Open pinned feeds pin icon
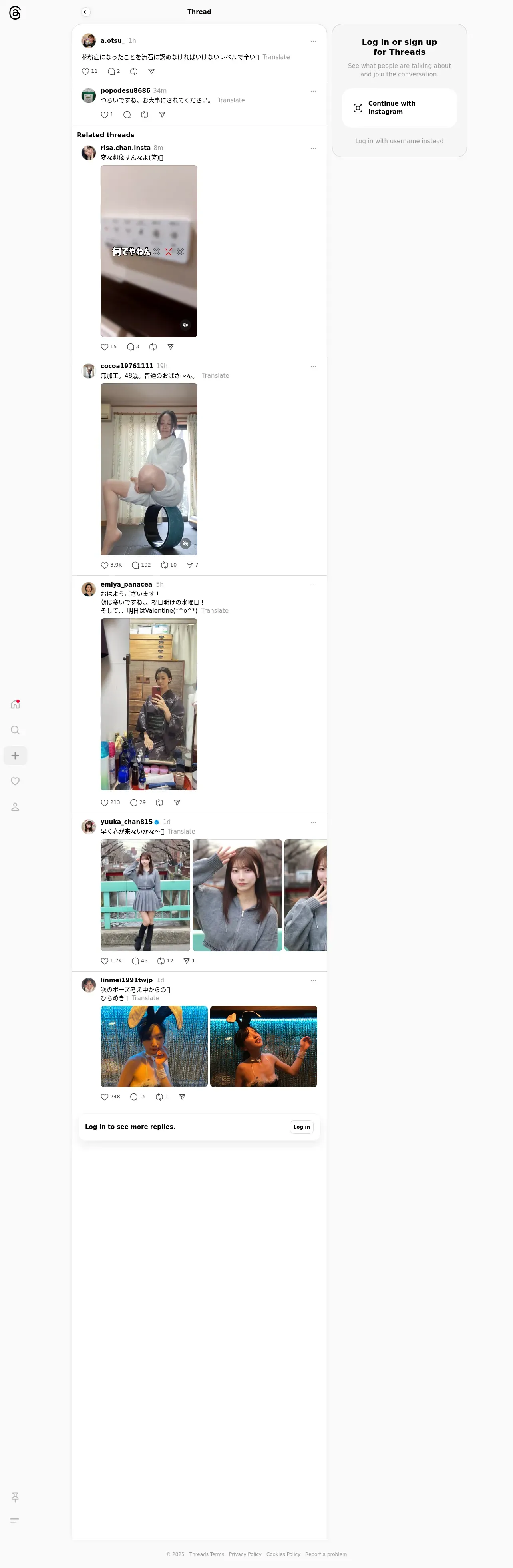The width and height of the screenshot is (513, 1568). [x=15, y=1497]
